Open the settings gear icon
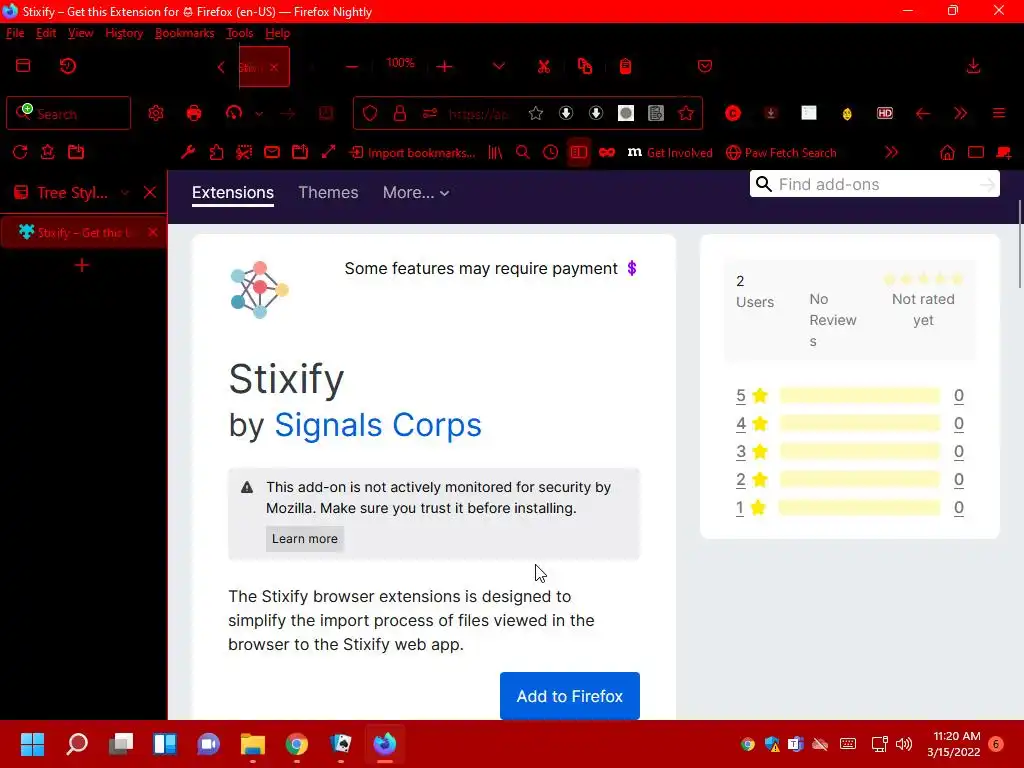 click(155, 114)
